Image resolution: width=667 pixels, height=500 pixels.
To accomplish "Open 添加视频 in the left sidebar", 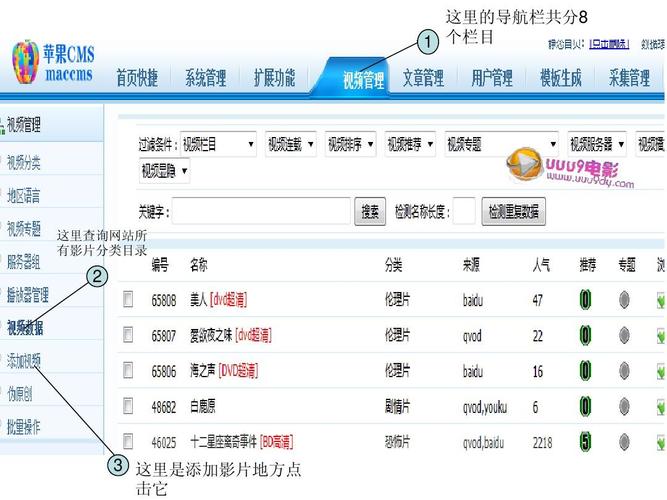I will coord(24,360).
